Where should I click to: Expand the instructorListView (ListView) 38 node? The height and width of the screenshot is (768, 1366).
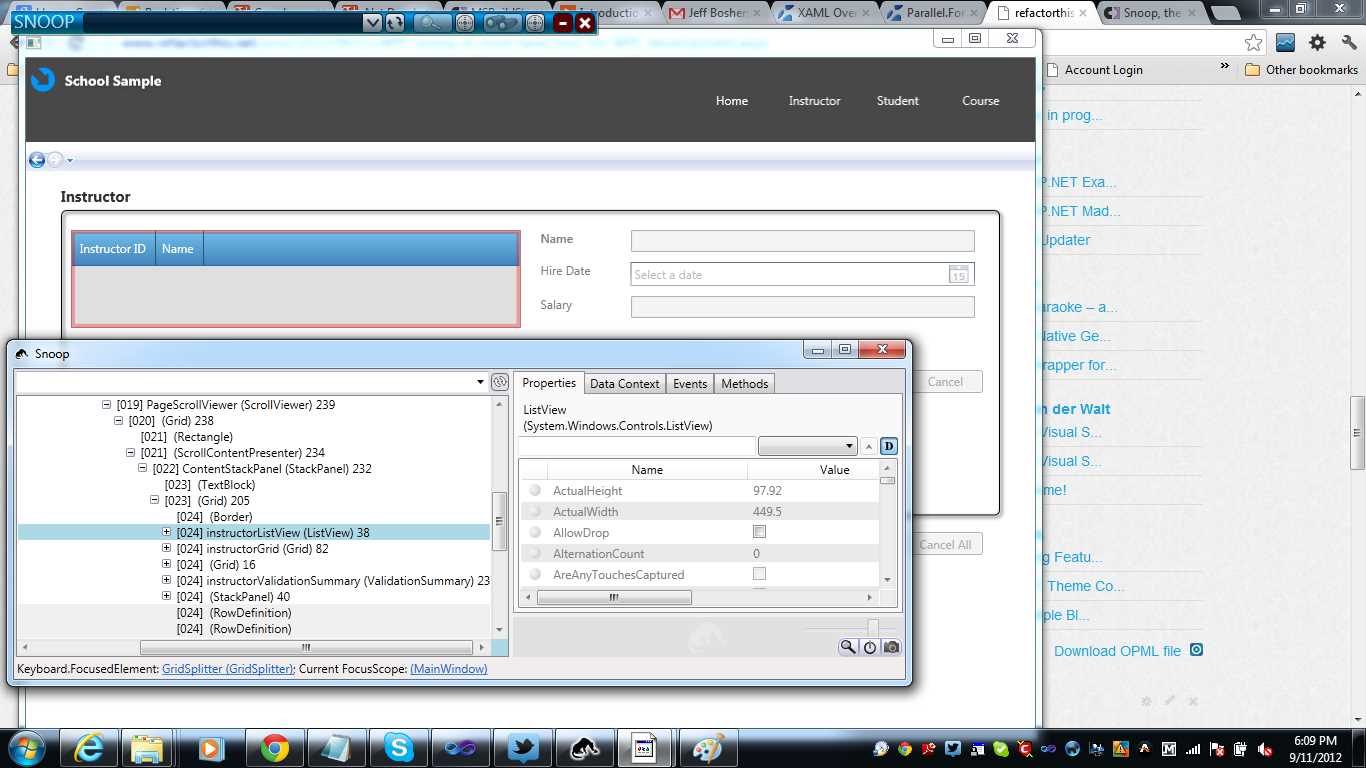coord(167,532)
